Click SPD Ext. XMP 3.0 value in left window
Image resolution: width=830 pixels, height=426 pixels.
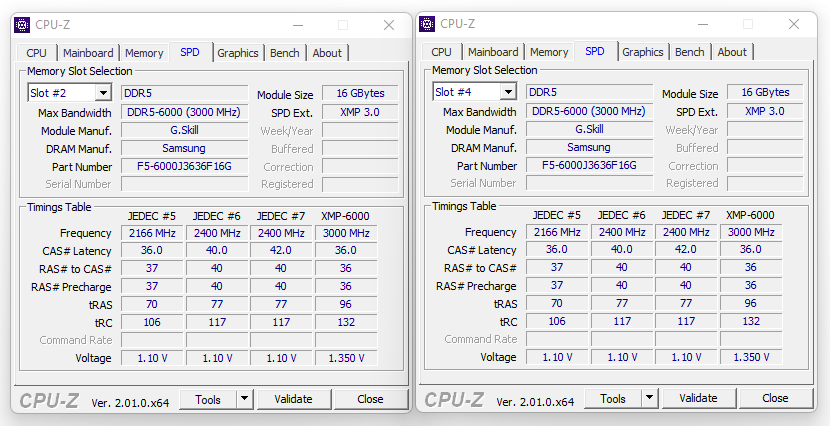tap(360, 112)
